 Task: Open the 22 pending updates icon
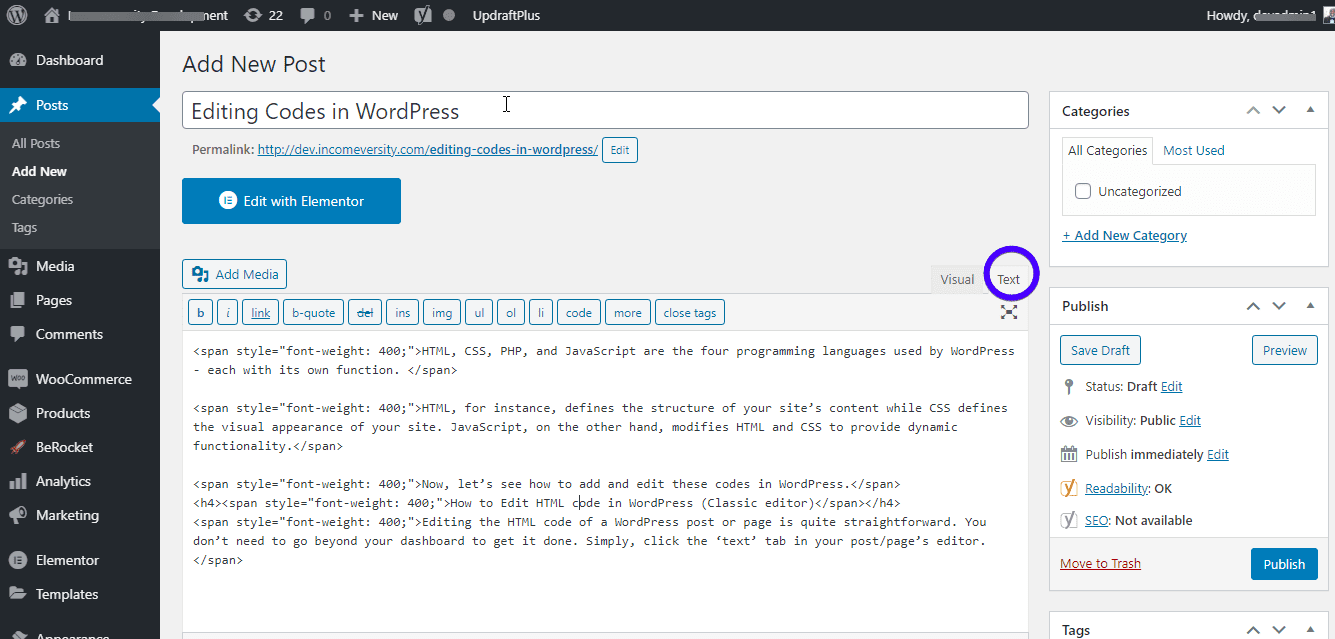tap(263, 15)
